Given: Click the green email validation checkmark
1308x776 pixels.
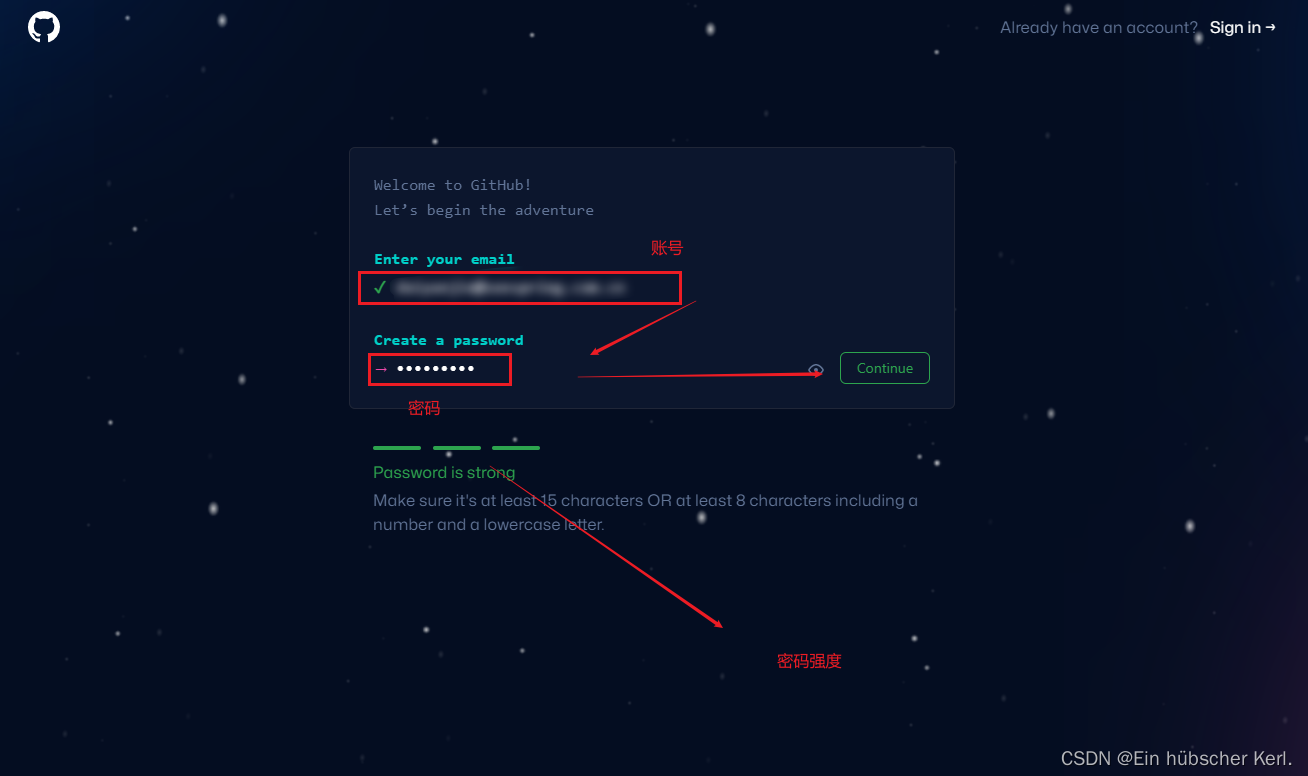Looking at the screenshot, I should [380, 288].
